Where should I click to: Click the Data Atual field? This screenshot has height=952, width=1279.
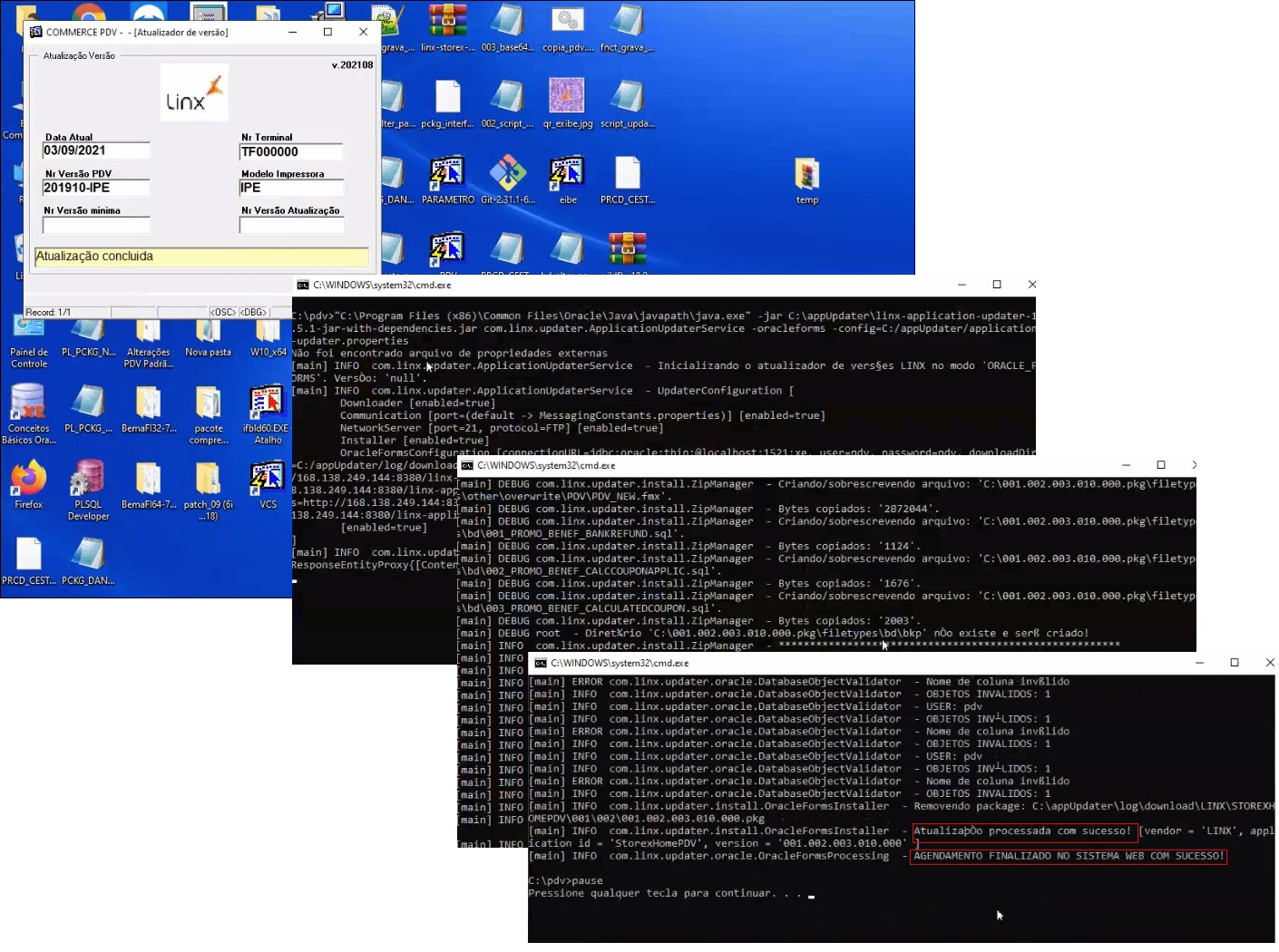coord(96,151)
